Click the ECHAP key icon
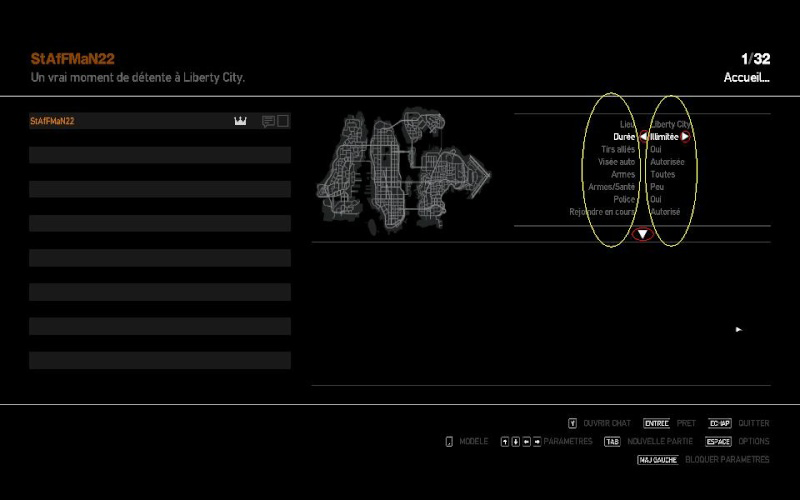 [x=719, y=423]
